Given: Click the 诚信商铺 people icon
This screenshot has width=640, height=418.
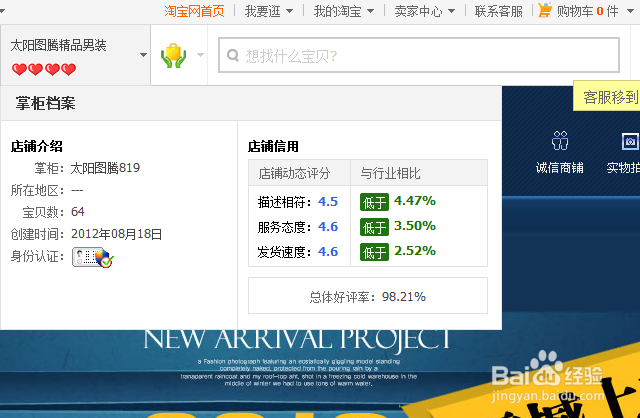Looking at the screenshot, I should (560, 141).
